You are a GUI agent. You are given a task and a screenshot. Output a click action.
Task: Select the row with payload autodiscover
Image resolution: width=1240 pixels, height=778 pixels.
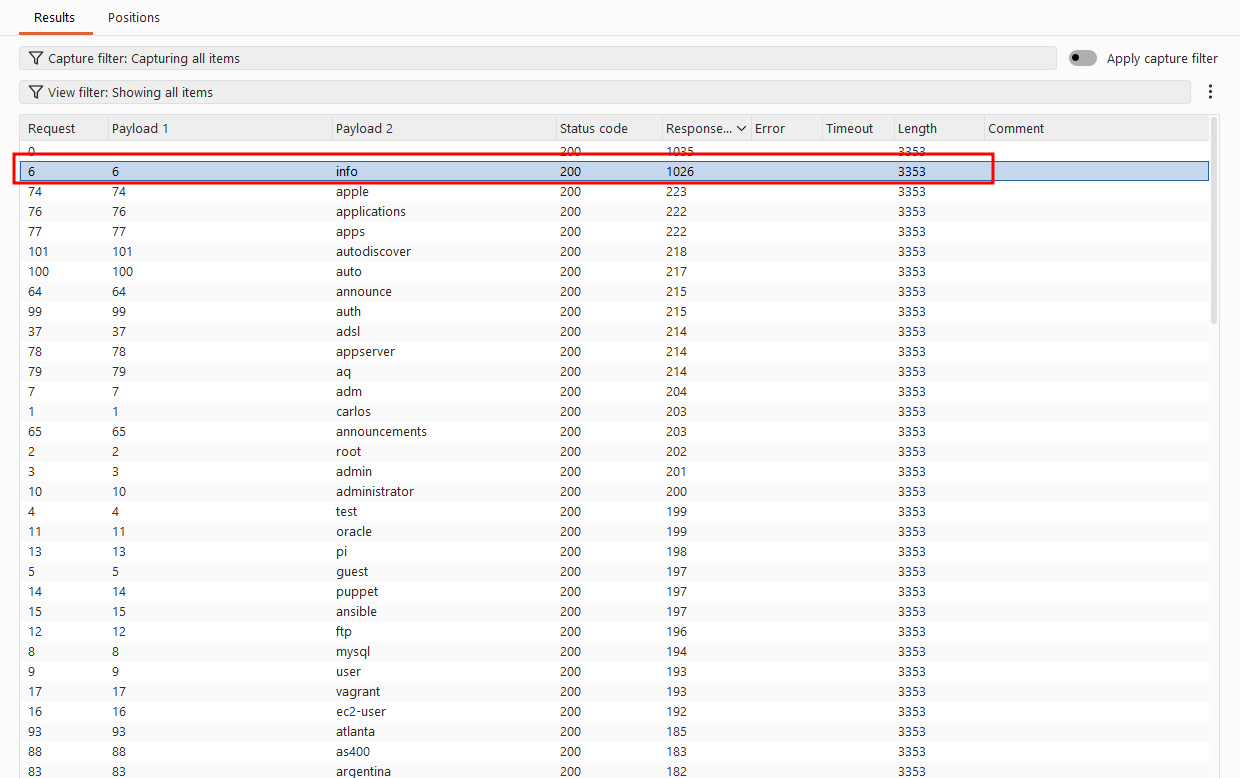click(614, 251)
